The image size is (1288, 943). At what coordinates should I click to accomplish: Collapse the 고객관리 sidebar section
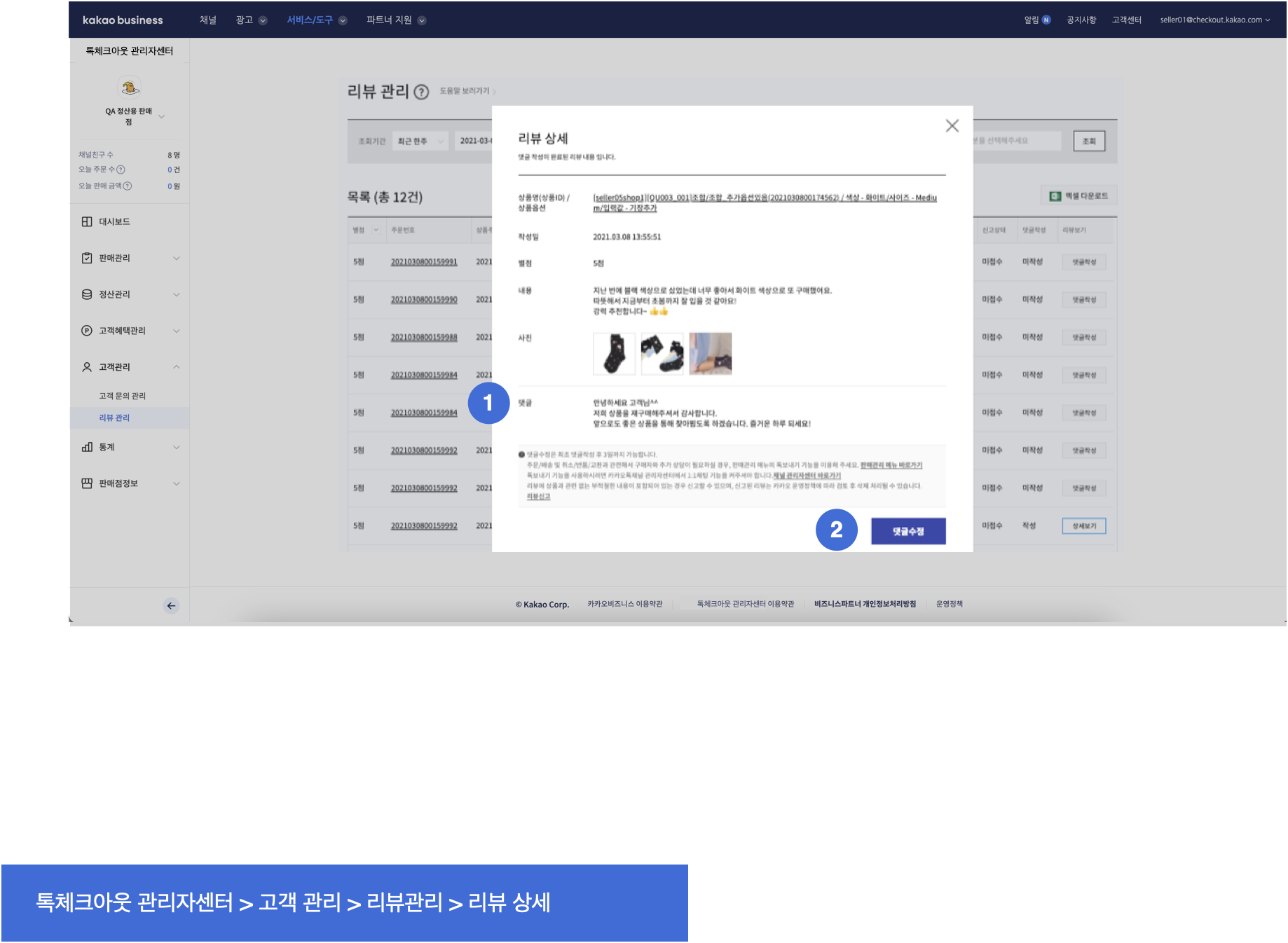pyautogui.click(x=177, y=367)
